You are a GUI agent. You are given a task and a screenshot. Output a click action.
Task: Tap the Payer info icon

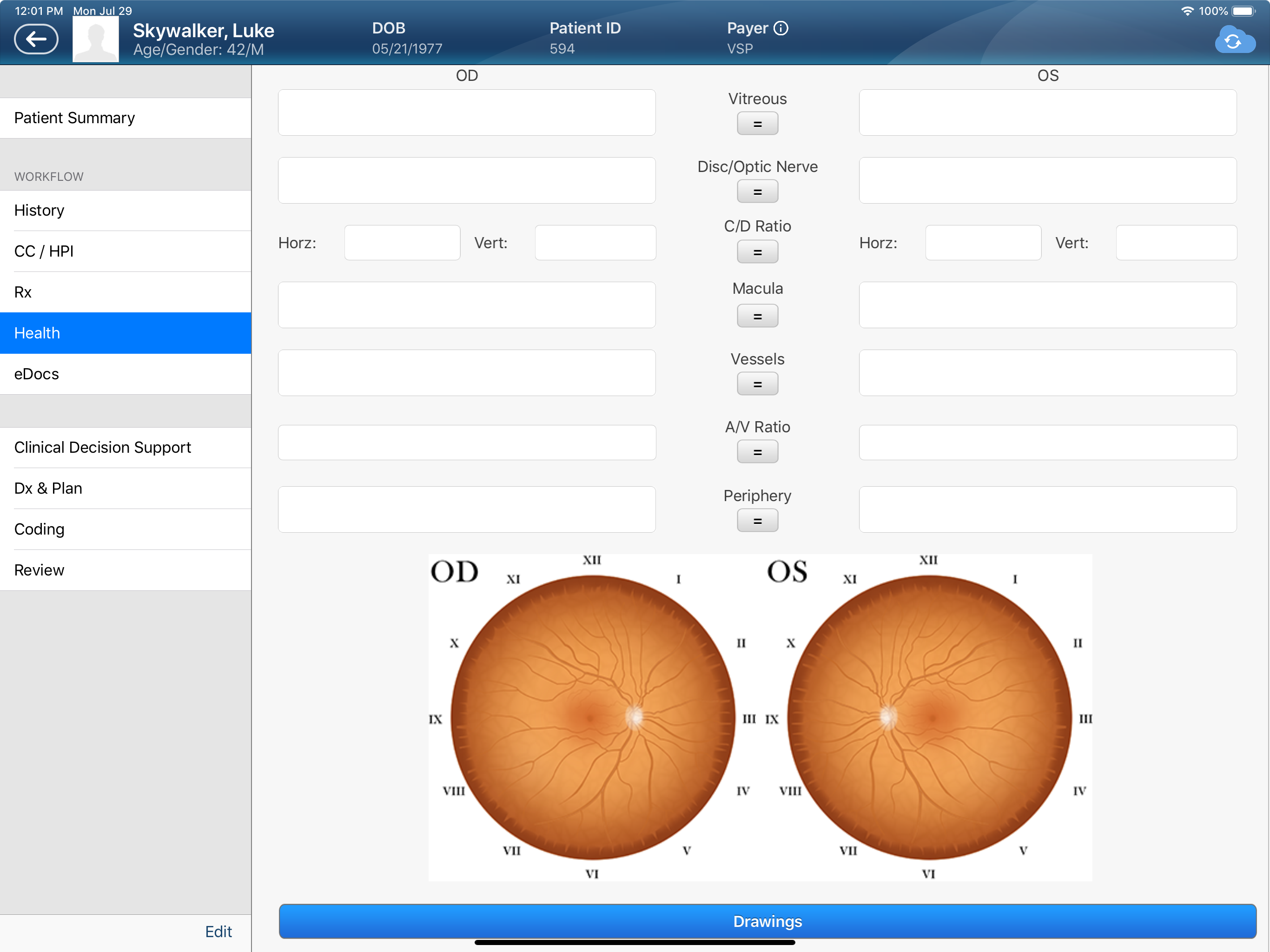coord(781,28)
